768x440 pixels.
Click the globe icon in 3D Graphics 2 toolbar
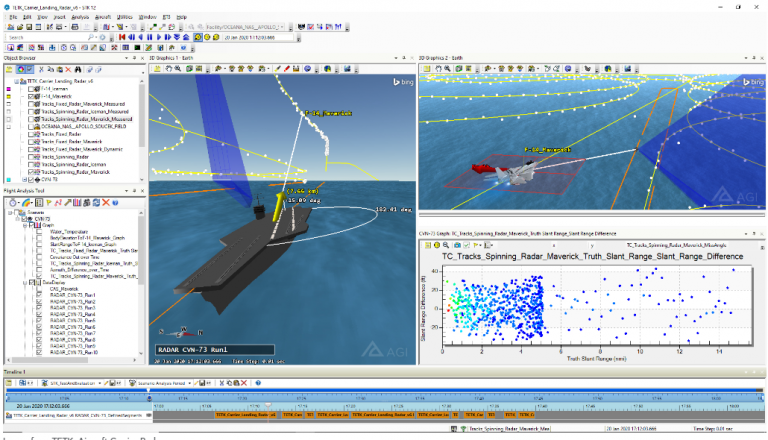tap(608, 69)
